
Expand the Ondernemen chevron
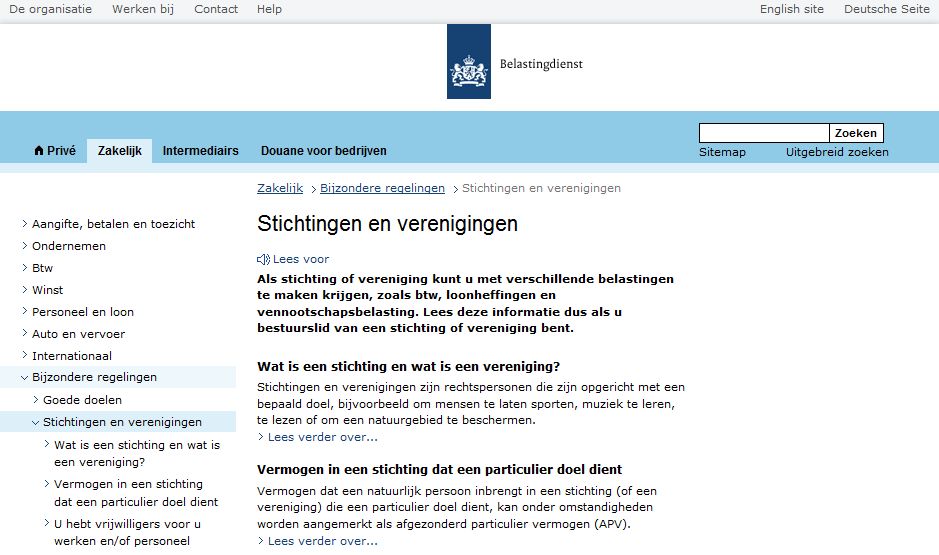pos(25,245)
